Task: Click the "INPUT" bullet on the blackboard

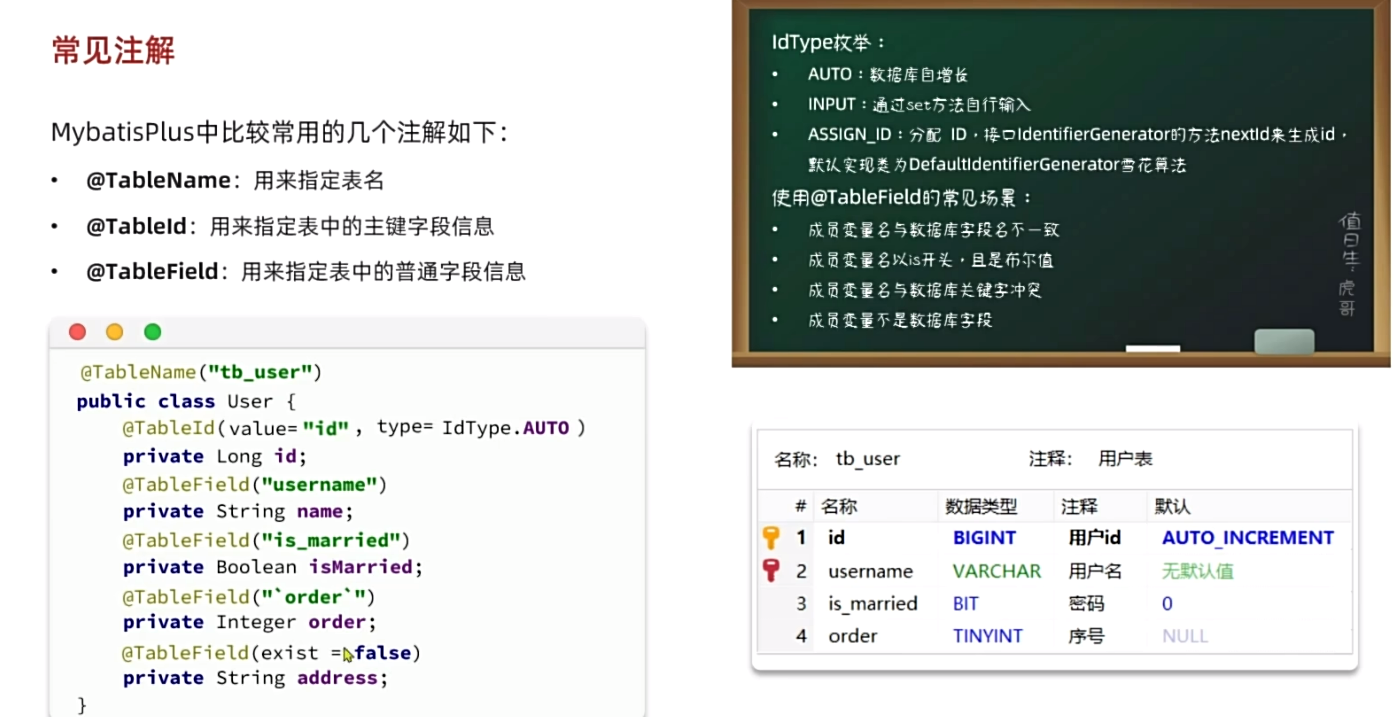Action: [918, 104]
